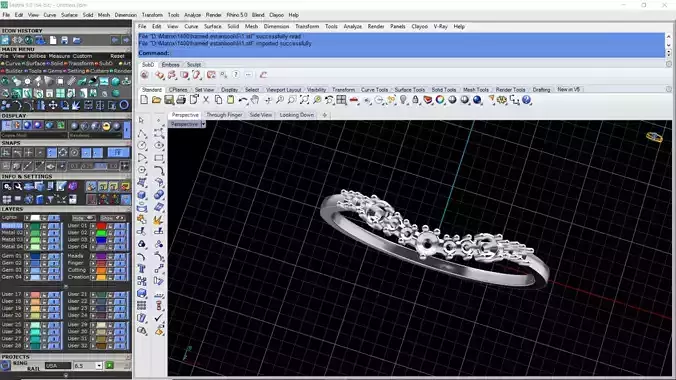This screenshot has height=380, width=676.
Task: Select the Circle tool in side toolbar
Action: point(142,146)
